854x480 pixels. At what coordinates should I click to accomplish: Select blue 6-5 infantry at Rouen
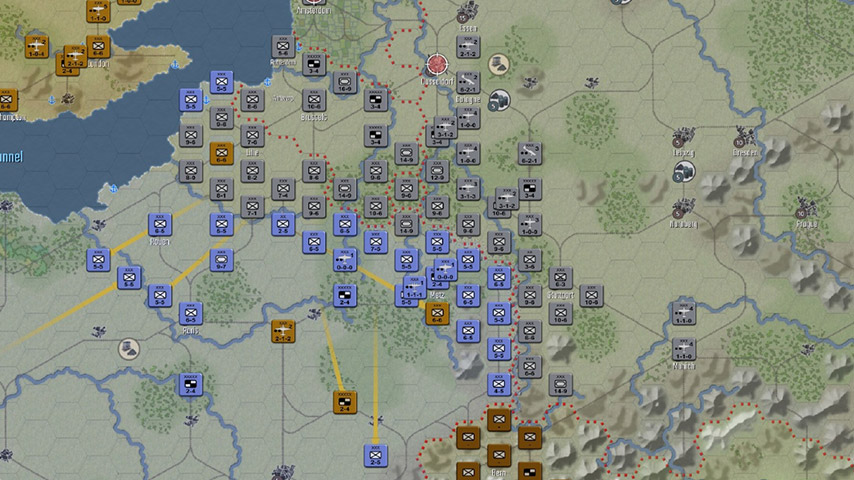click(x=160, y=224)
